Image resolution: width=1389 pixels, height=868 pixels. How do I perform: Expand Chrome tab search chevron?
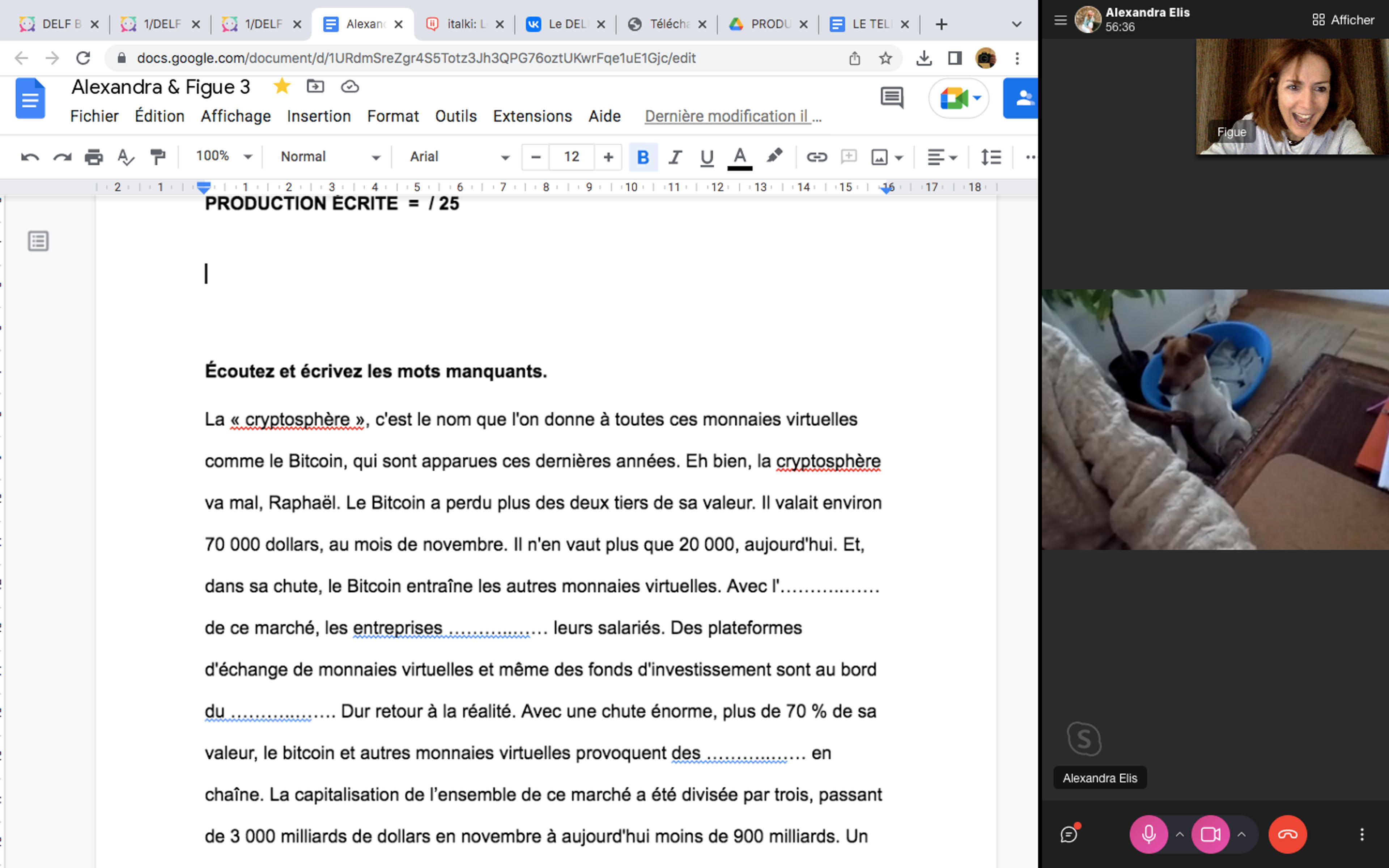point(1016,24)
